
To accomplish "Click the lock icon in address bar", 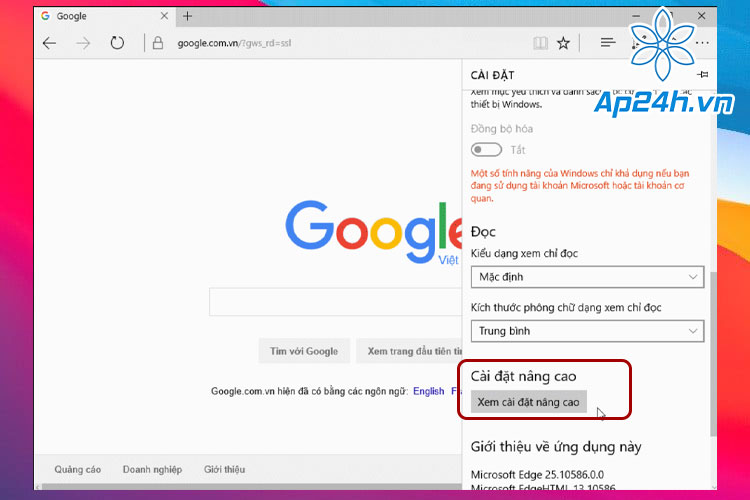I will coord(157,43).
